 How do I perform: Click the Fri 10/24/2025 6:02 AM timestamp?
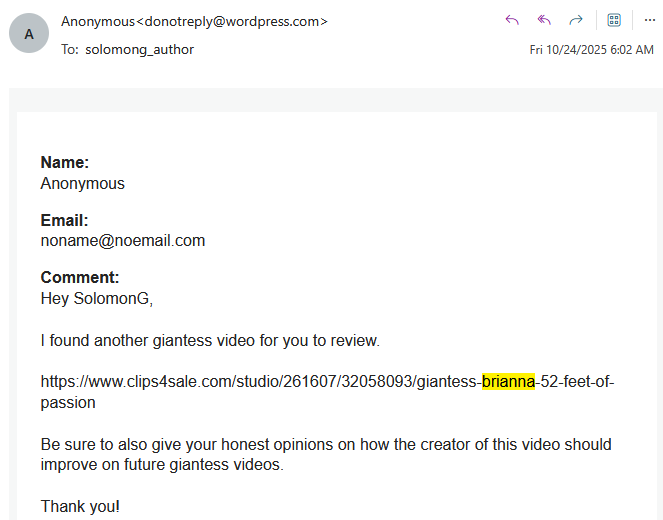coord(591,49)
